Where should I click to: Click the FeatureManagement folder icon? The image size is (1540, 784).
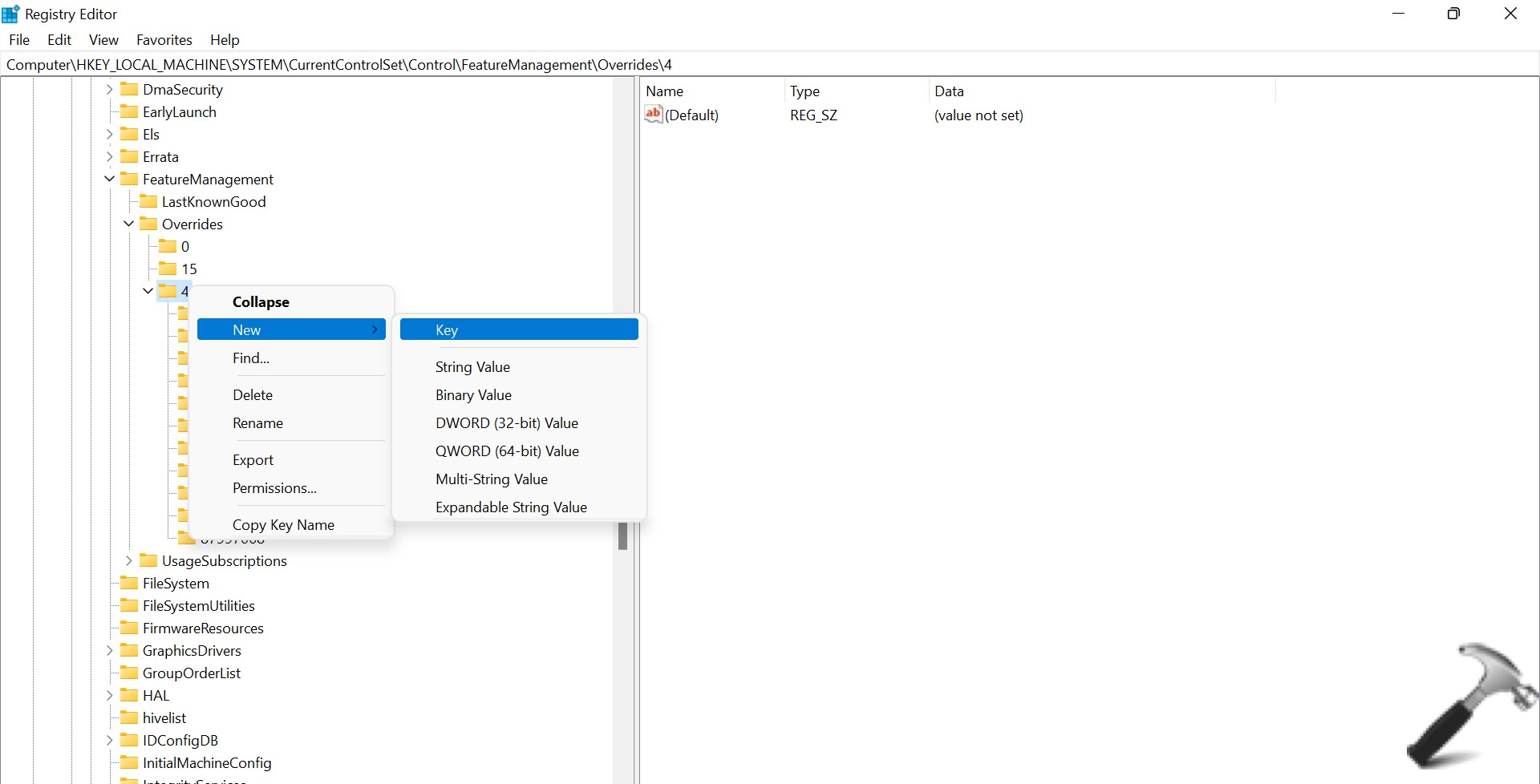coord(129,179)
